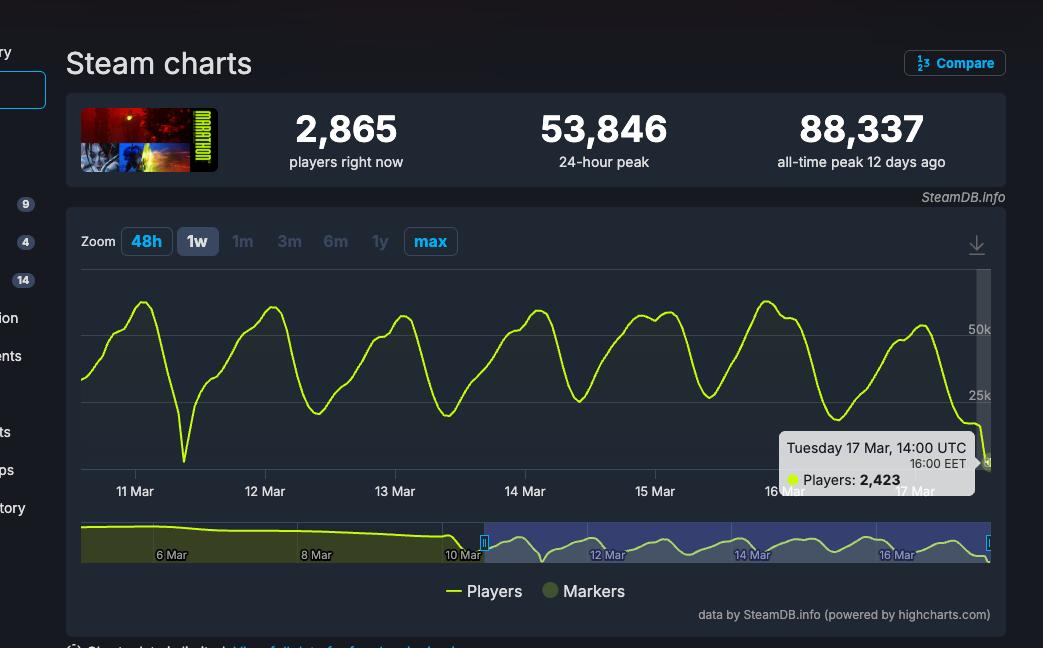Select the 1y zoom option
Viewport: 1043px width, 648px height.
[380, 241]
